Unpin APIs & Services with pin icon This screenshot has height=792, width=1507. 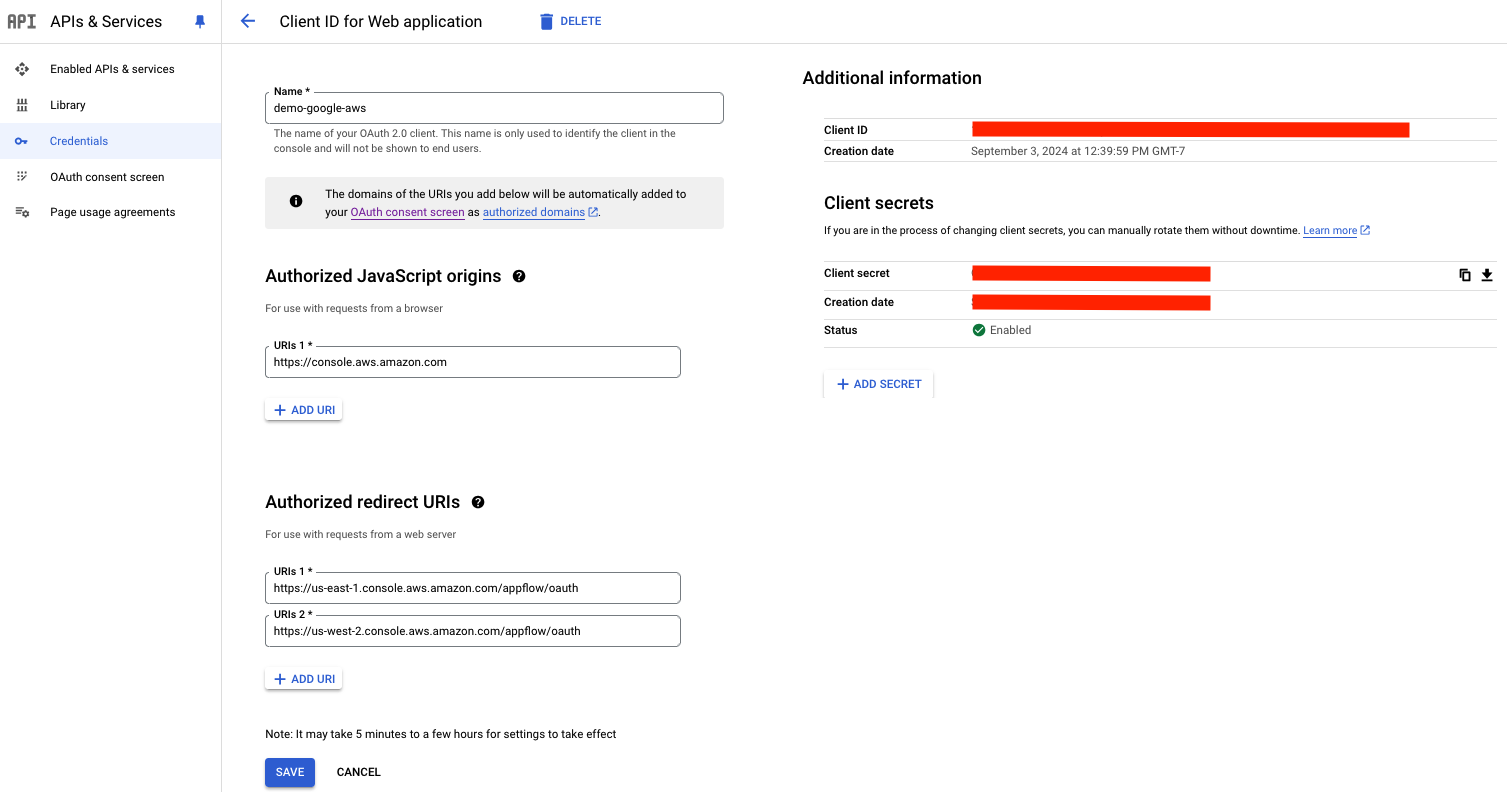click(x=200, y=21)
